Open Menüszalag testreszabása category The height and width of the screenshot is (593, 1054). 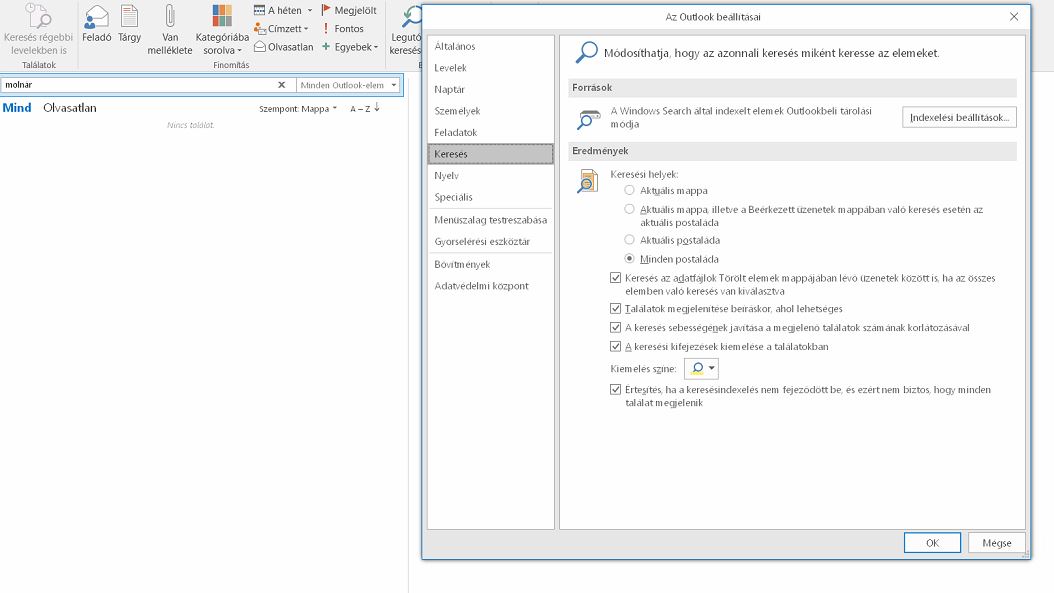click(x=490, y=220)
